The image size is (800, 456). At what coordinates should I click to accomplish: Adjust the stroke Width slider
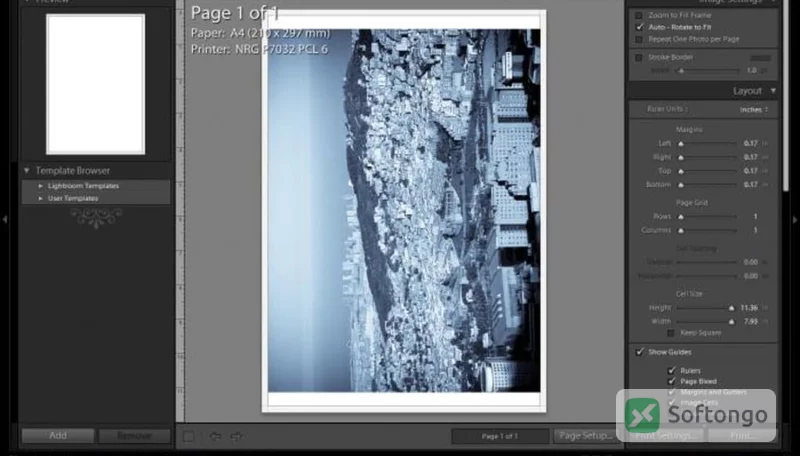[708, 71]
